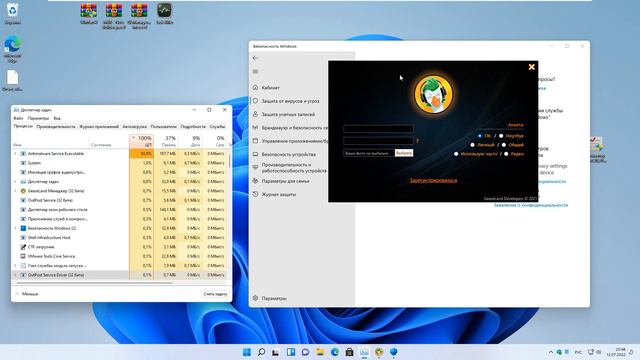This screenshot has height=360, width=640.
Task: Sort processes by the 9% disk column
Action: coord(190,141)
